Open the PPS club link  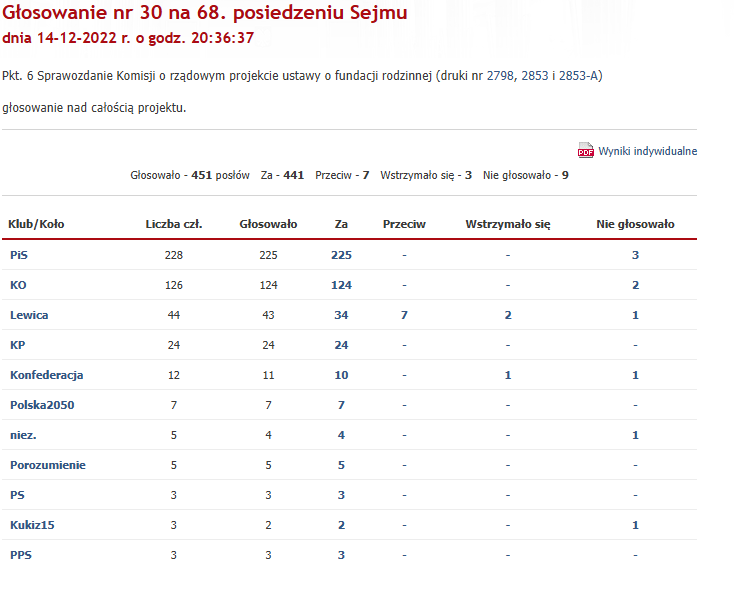pos(21,555)
